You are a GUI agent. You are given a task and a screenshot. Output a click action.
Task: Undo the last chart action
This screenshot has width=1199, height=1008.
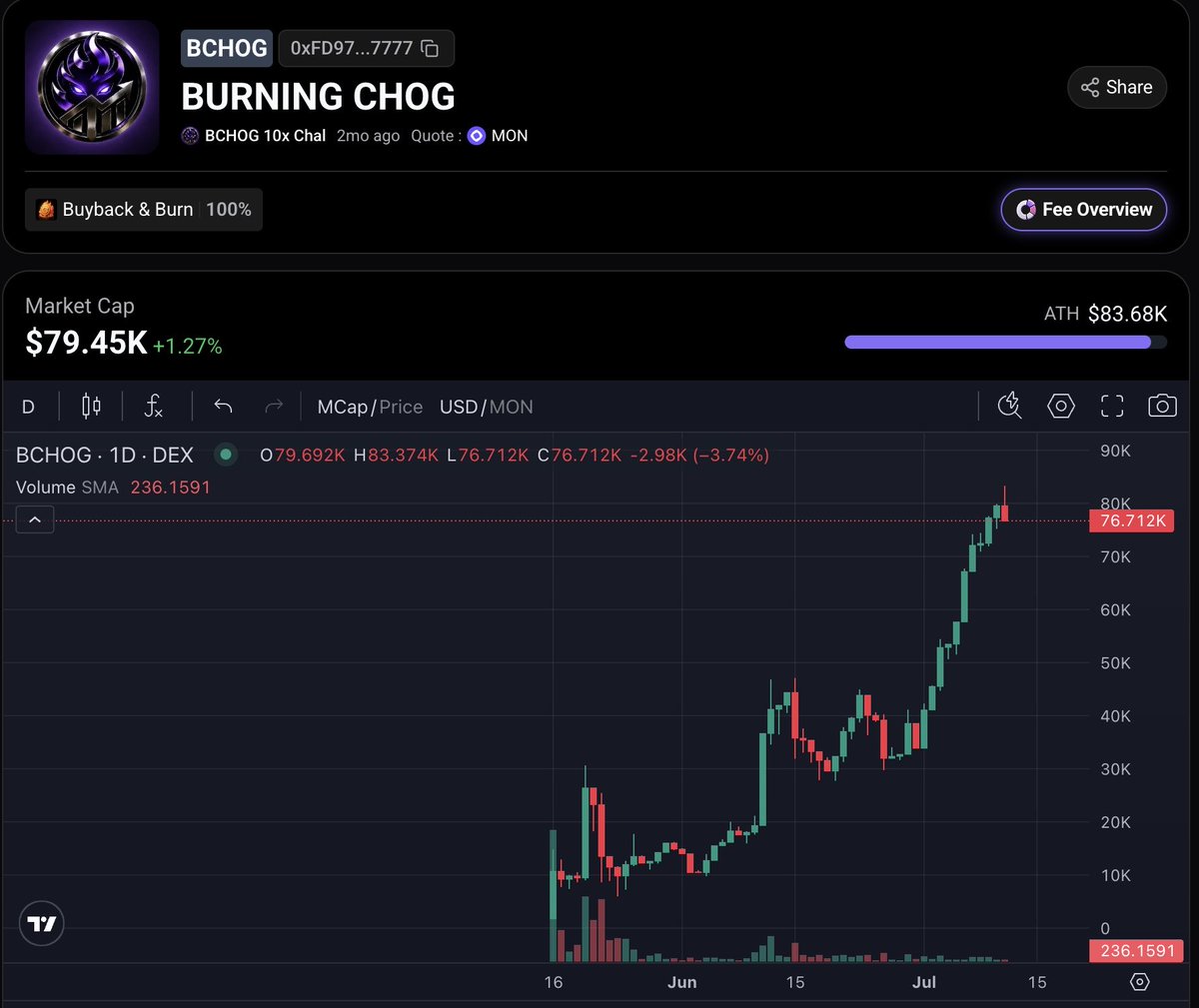tap(223, 406)
